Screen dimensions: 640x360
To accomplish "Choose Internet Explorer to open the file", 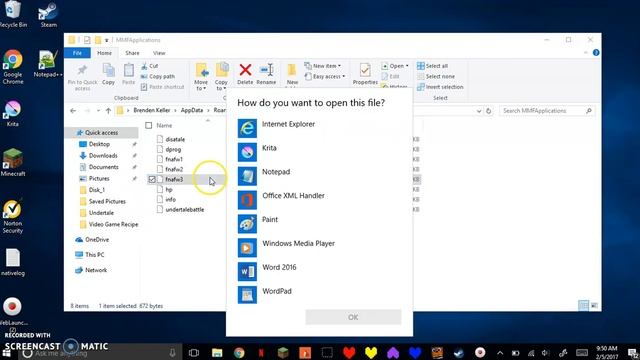I will point(319,128).
